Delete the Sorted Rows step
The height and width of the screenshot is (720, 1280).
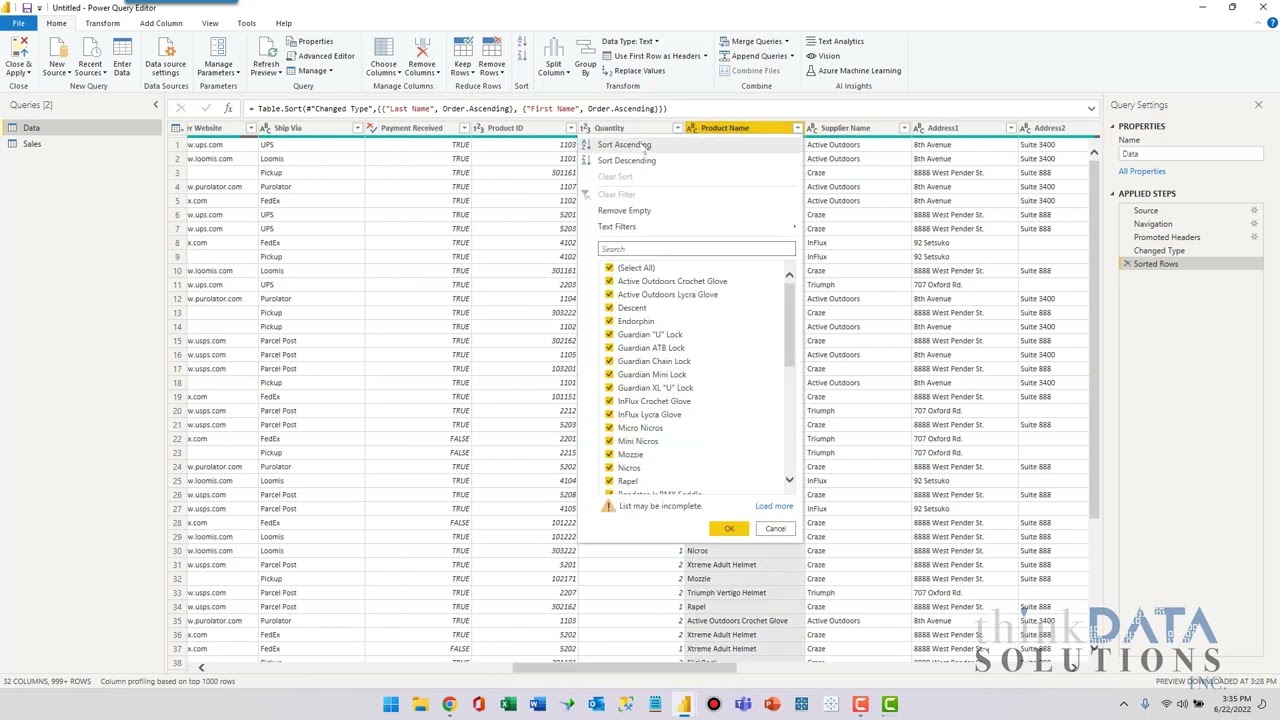tap(1127, 264)
